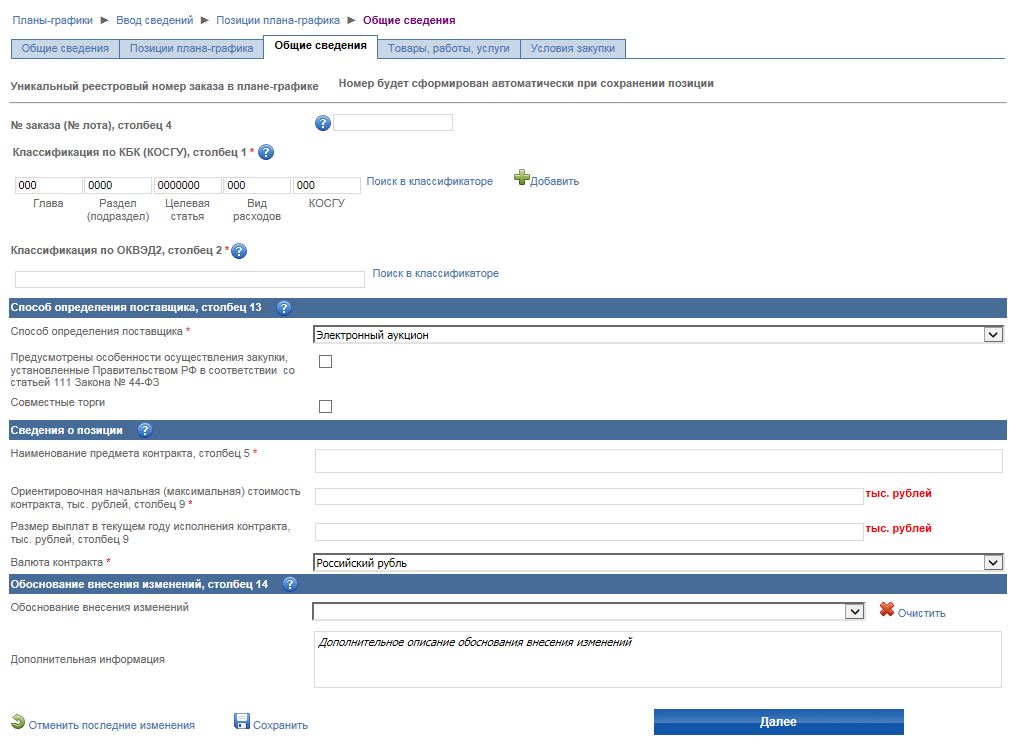Click Отменить последние изменения undo icon

coord(18,722)
